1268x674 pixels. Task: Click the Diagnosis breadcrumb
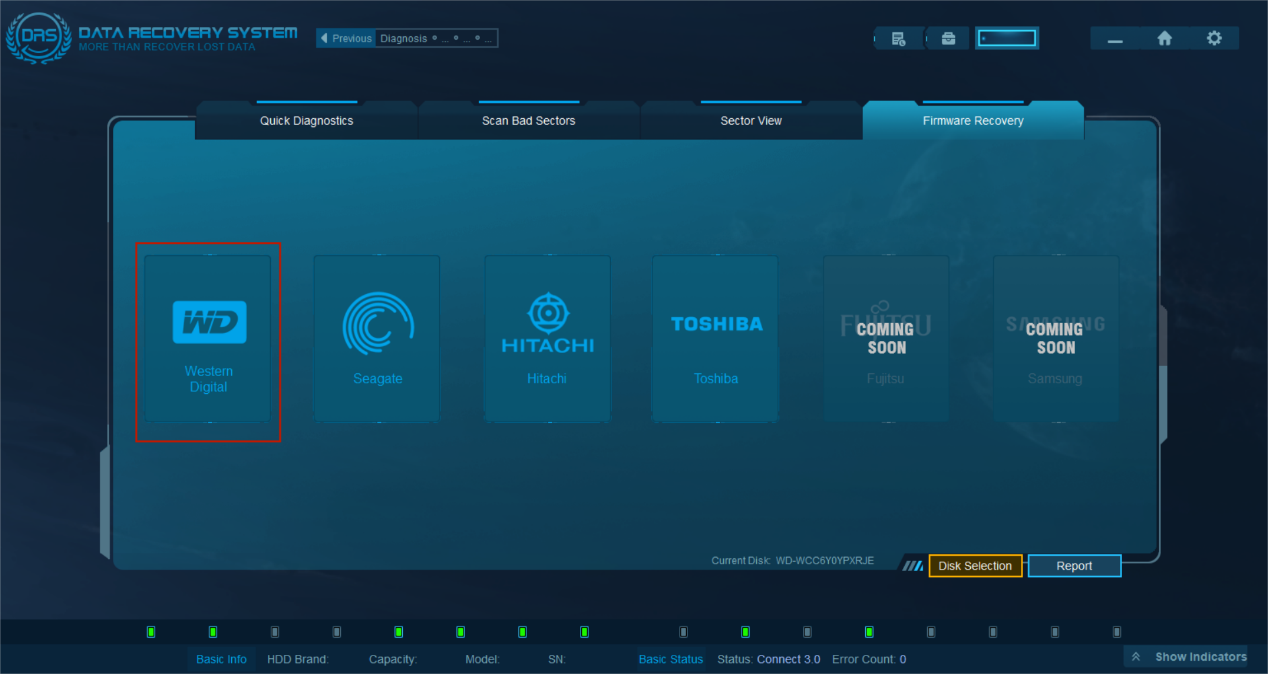click(x=404, y=38)
